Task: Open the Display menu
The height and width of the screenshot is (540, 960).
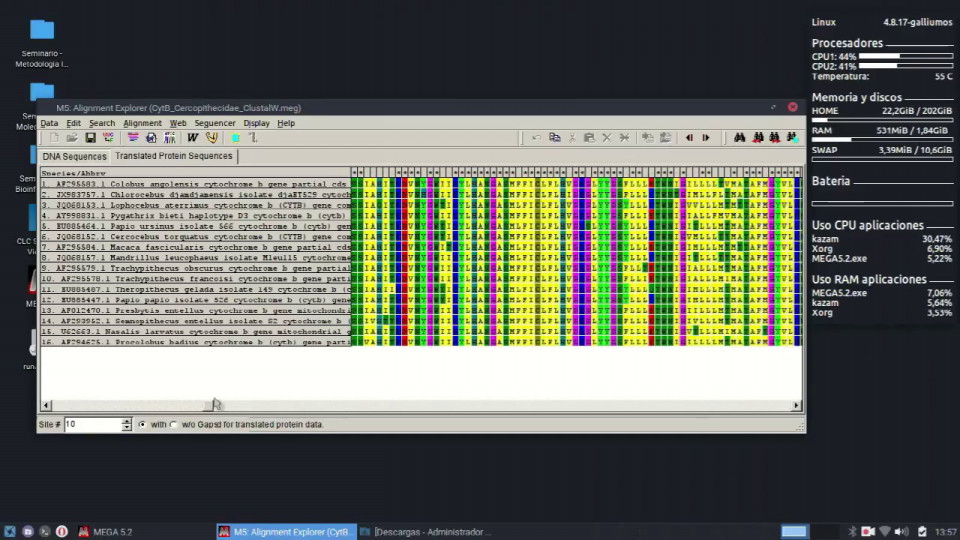Action: tap(256, 123)
